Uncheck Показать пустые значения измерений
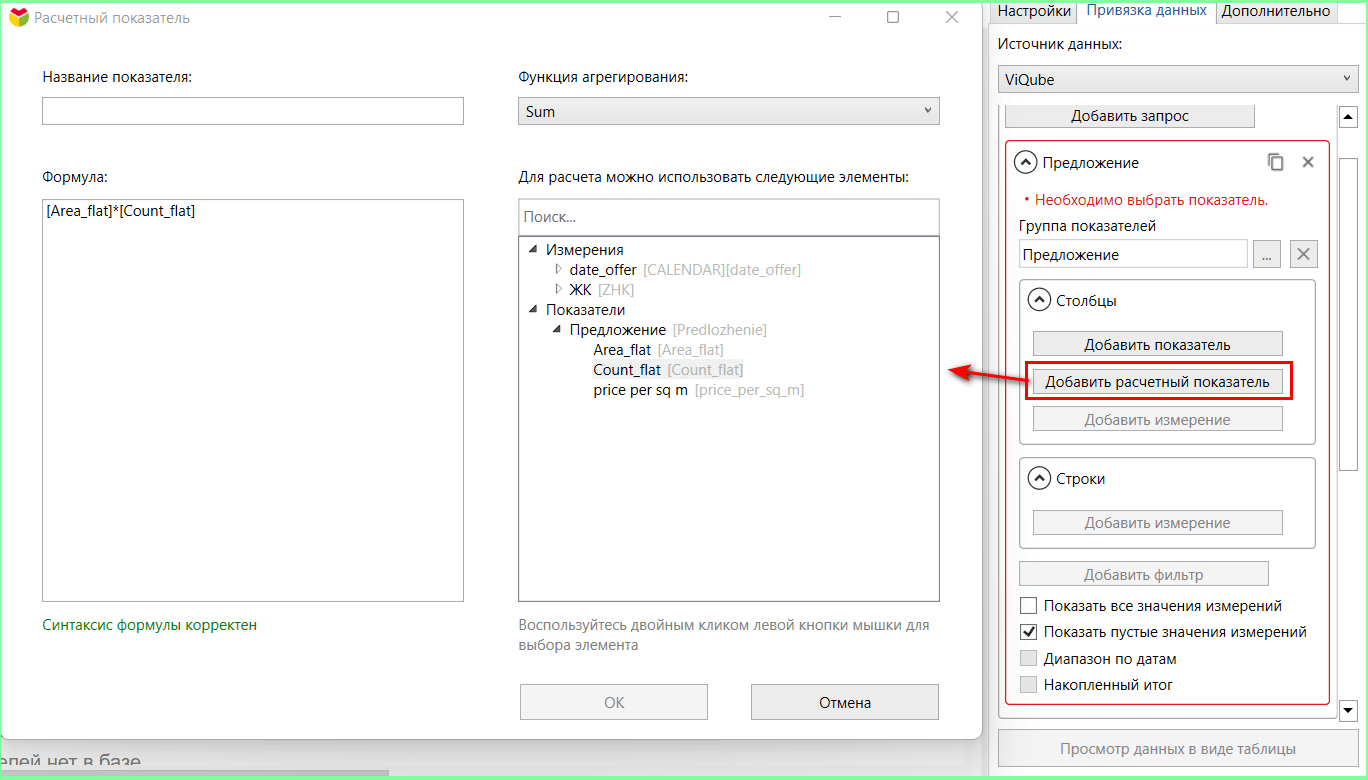 pyautogui.click(x=1028, y=632)
